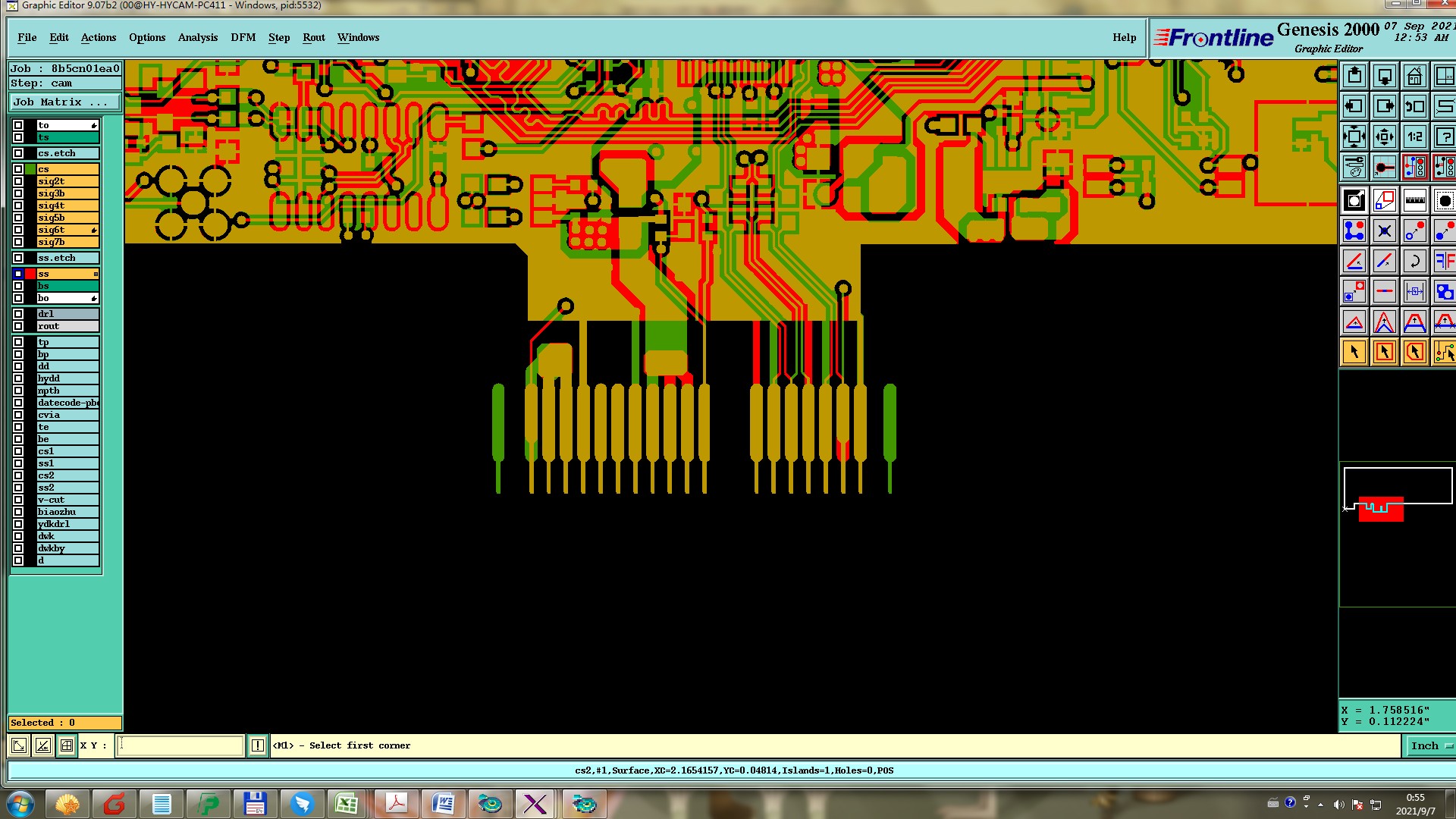This screenshot has height=819, width=1456.
Task: Open the Inch units dropdown
Action: (1431, 745)
